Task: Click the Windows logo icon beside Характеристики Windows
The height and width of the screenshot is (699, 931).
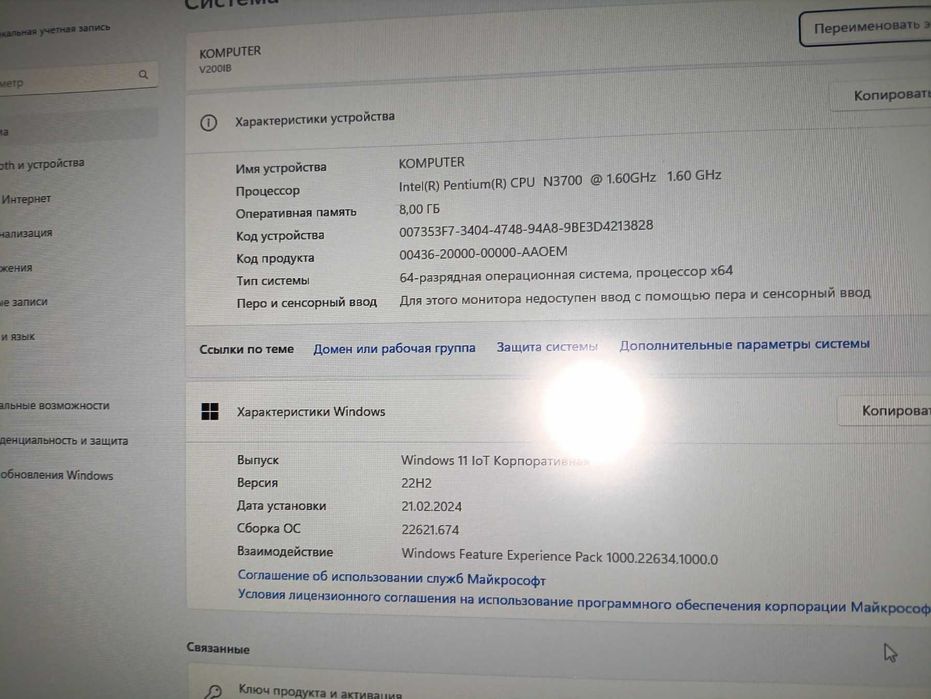Action: [210, 411]
